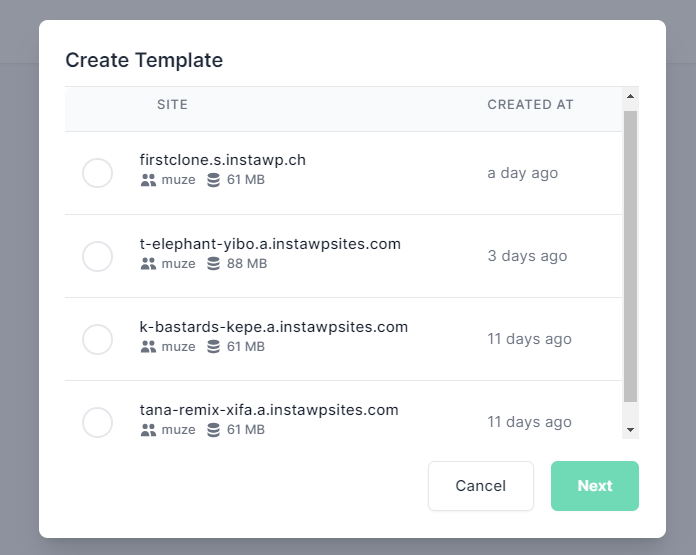
Task: Click the Cancel button
Action: 481,486
